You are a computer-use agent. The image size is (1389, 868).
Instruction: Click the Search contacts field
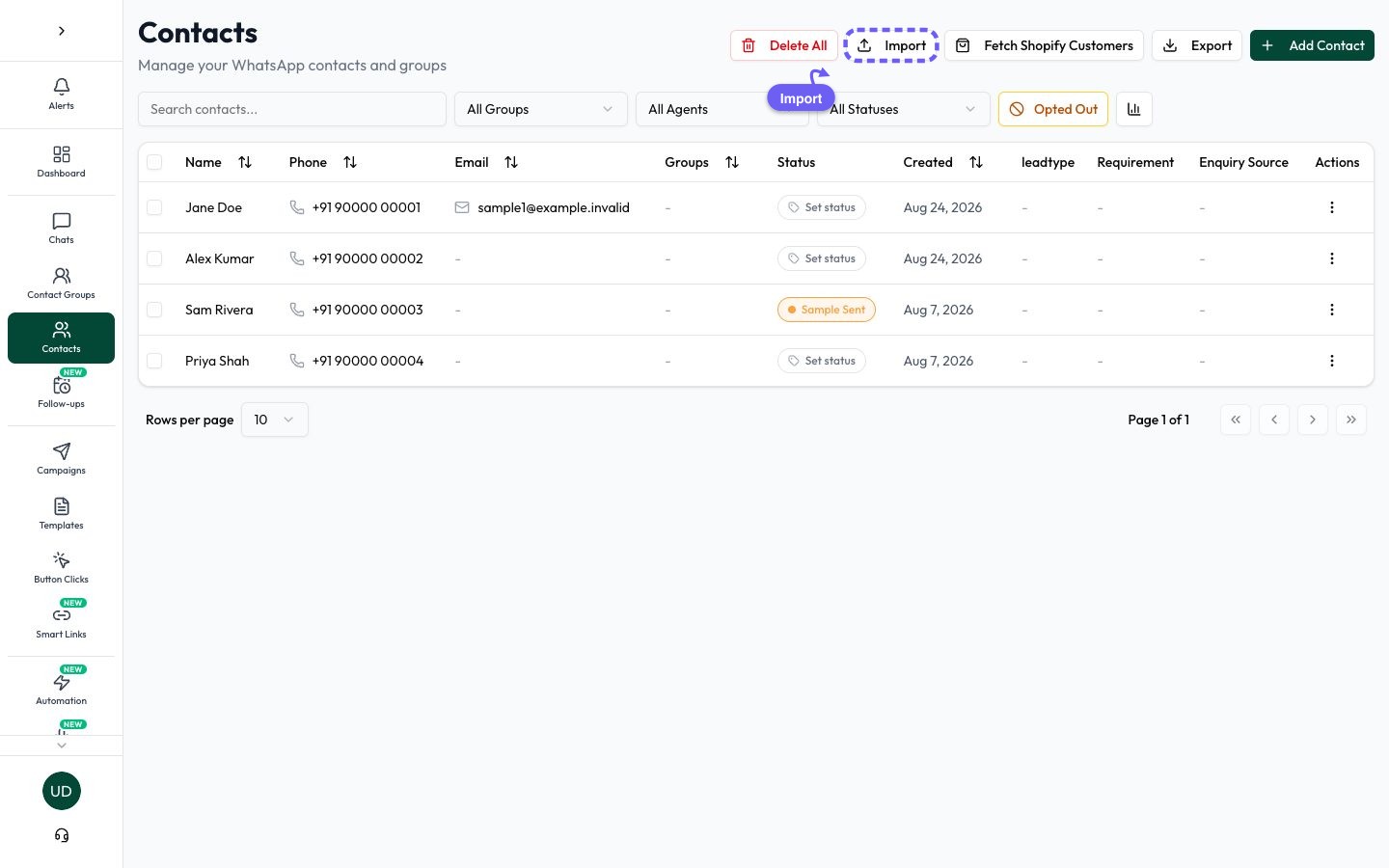pyautogui.click(x=292, y=109)
